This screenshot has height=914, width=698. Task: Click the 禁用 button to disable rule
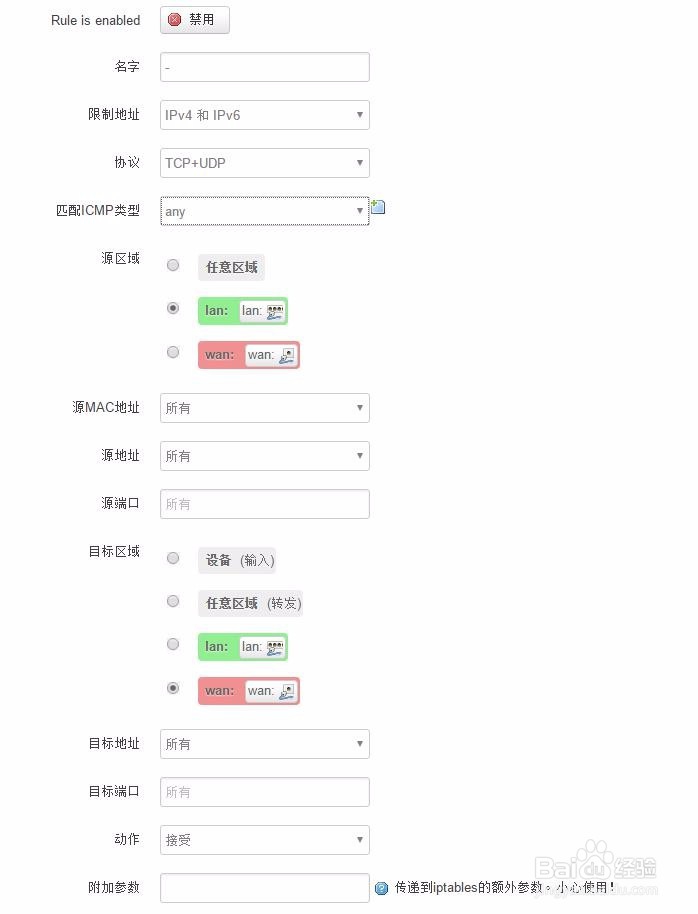(x=195, y=20)
